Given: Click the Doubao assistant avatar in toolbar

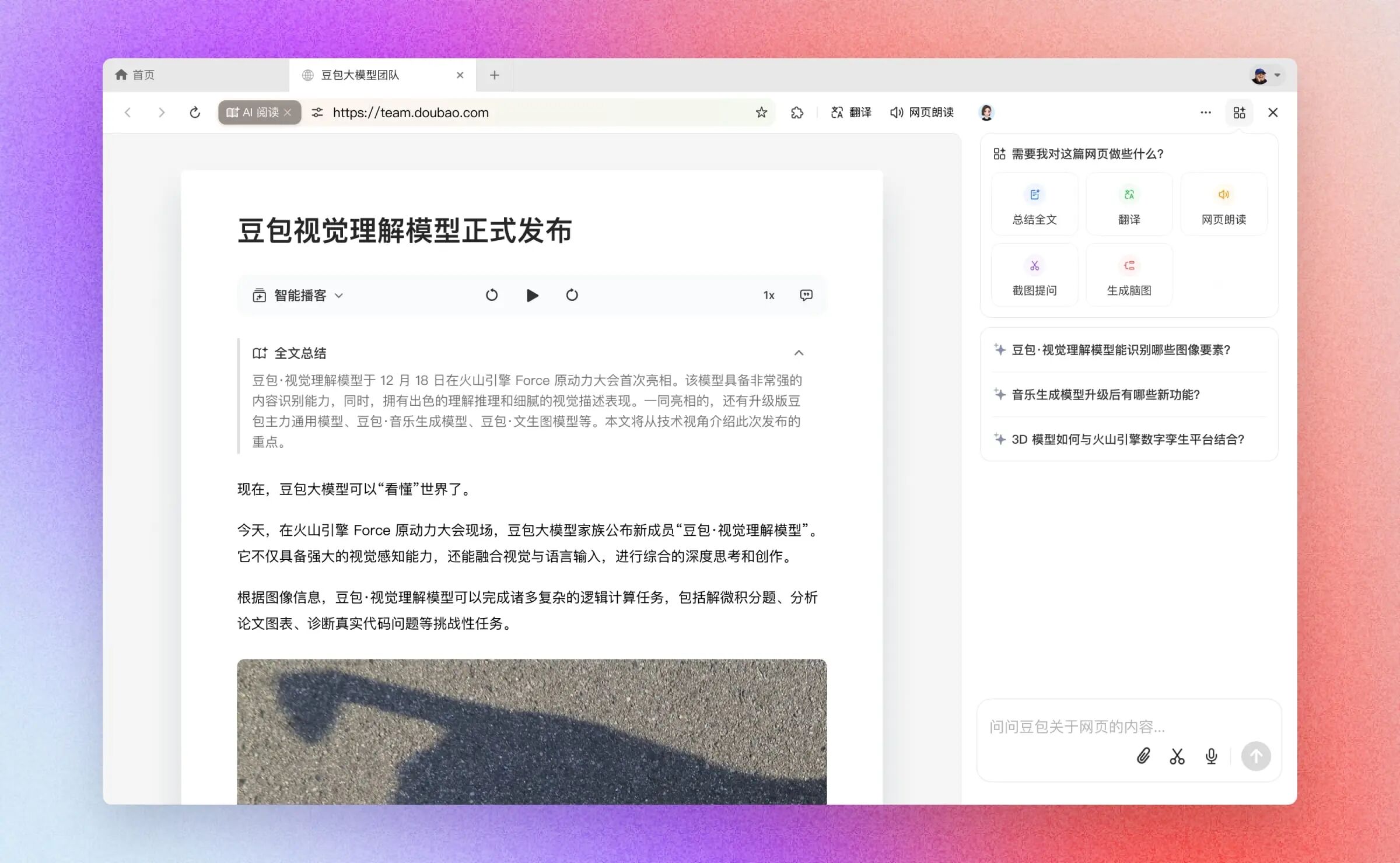Looking at the screenshot, I should [x=986, y=112].
